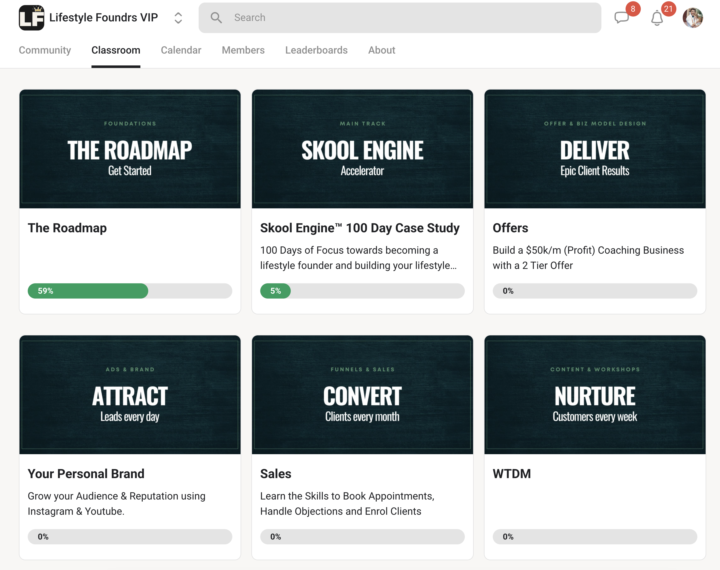Open the Nurture Customers every week thumbnail
The image size is (720, 570).
click(x=595, y=395)
